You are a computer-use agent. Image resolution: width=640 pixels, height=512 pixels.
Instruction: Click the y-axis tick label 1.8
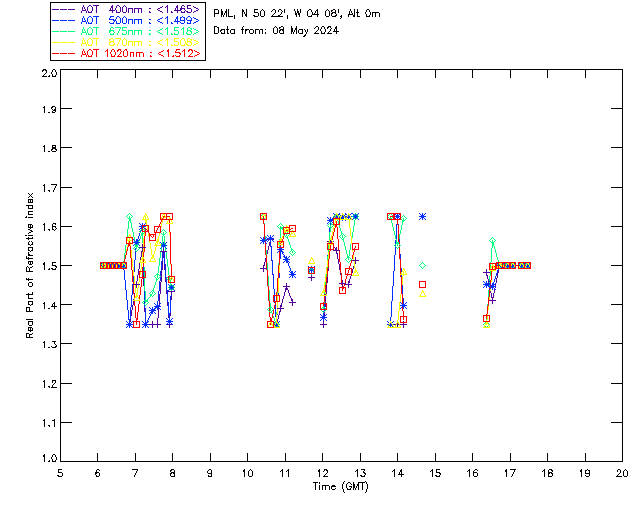point(49,148)
